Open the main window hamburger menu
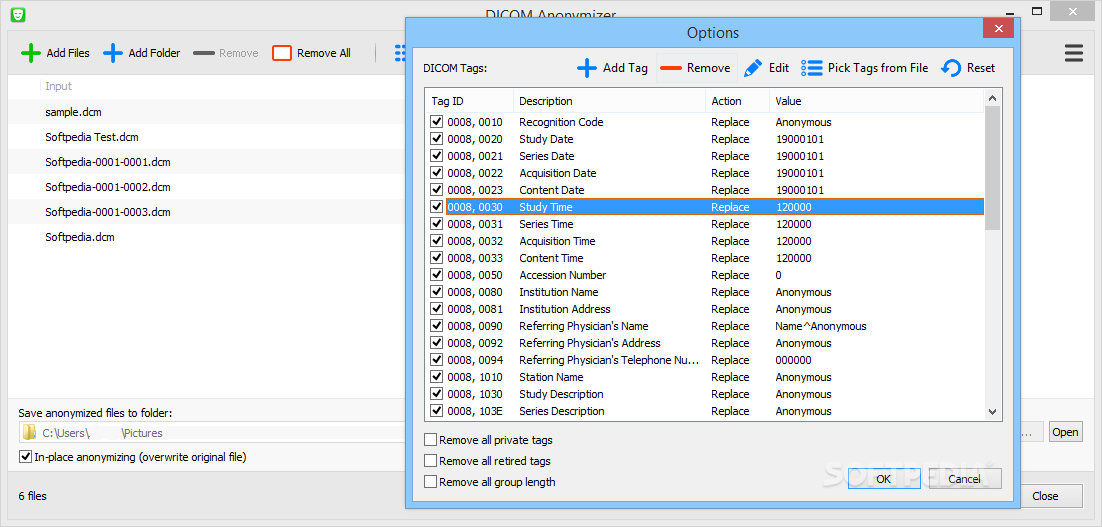The image size is (1102, 527). coord(1073,53)
